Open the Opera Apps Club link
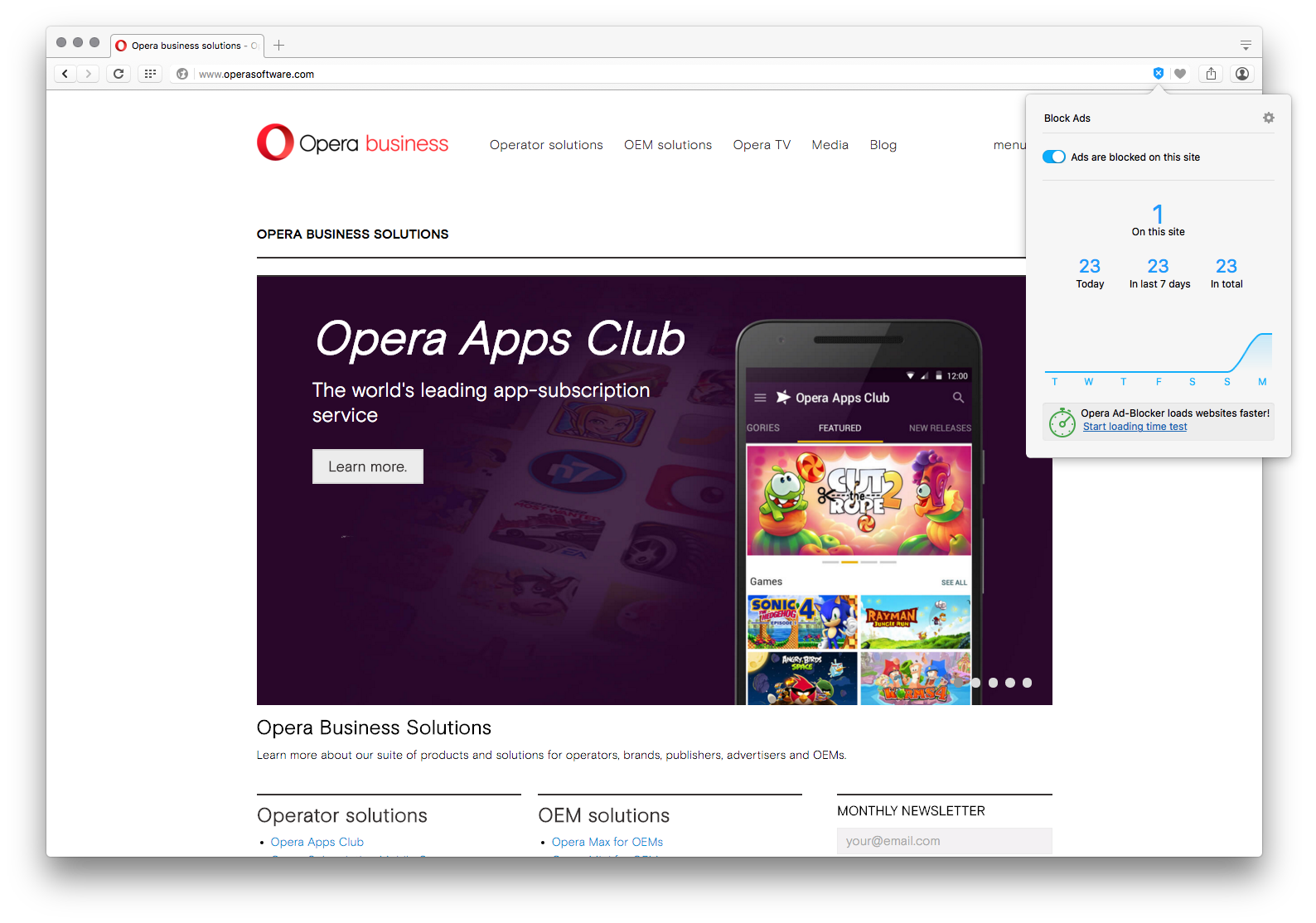1316x923 pixels. pyautogui.click(x=317, y=842)
